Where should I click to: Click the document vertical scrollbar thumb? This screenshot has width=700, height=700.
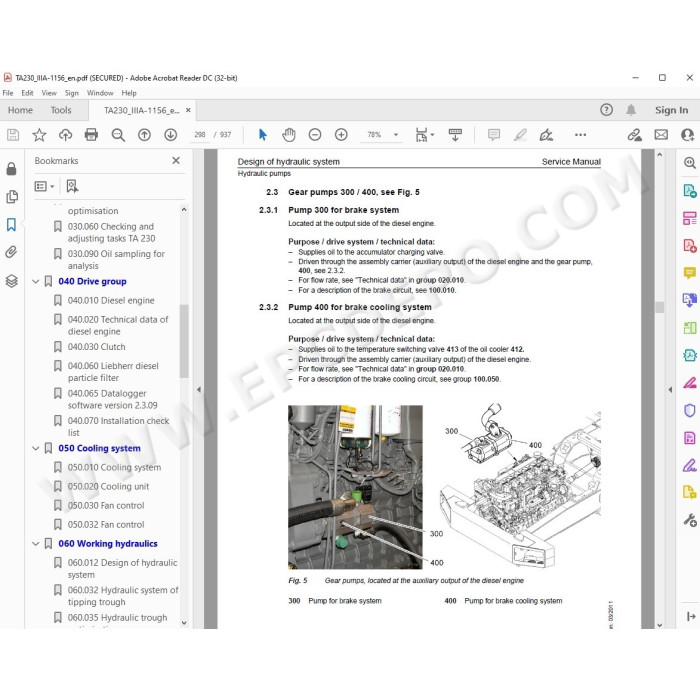point(659,307)
